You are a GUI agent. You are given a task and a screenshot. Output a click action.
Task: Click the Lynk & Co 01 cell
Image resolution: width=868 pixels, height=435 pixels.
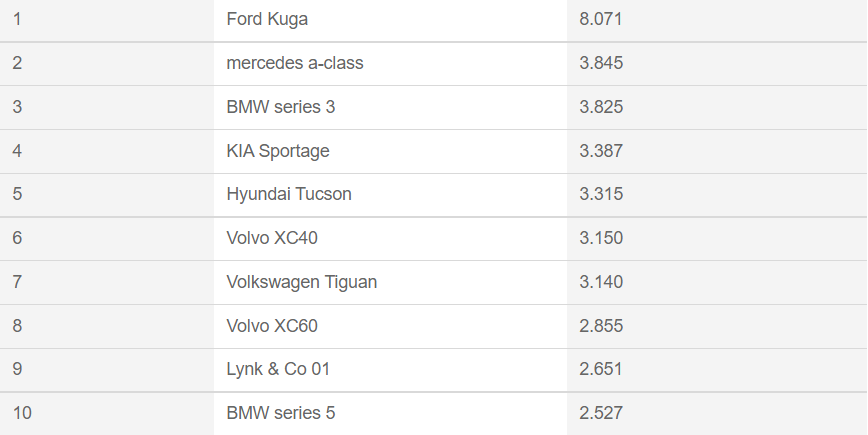278,369
